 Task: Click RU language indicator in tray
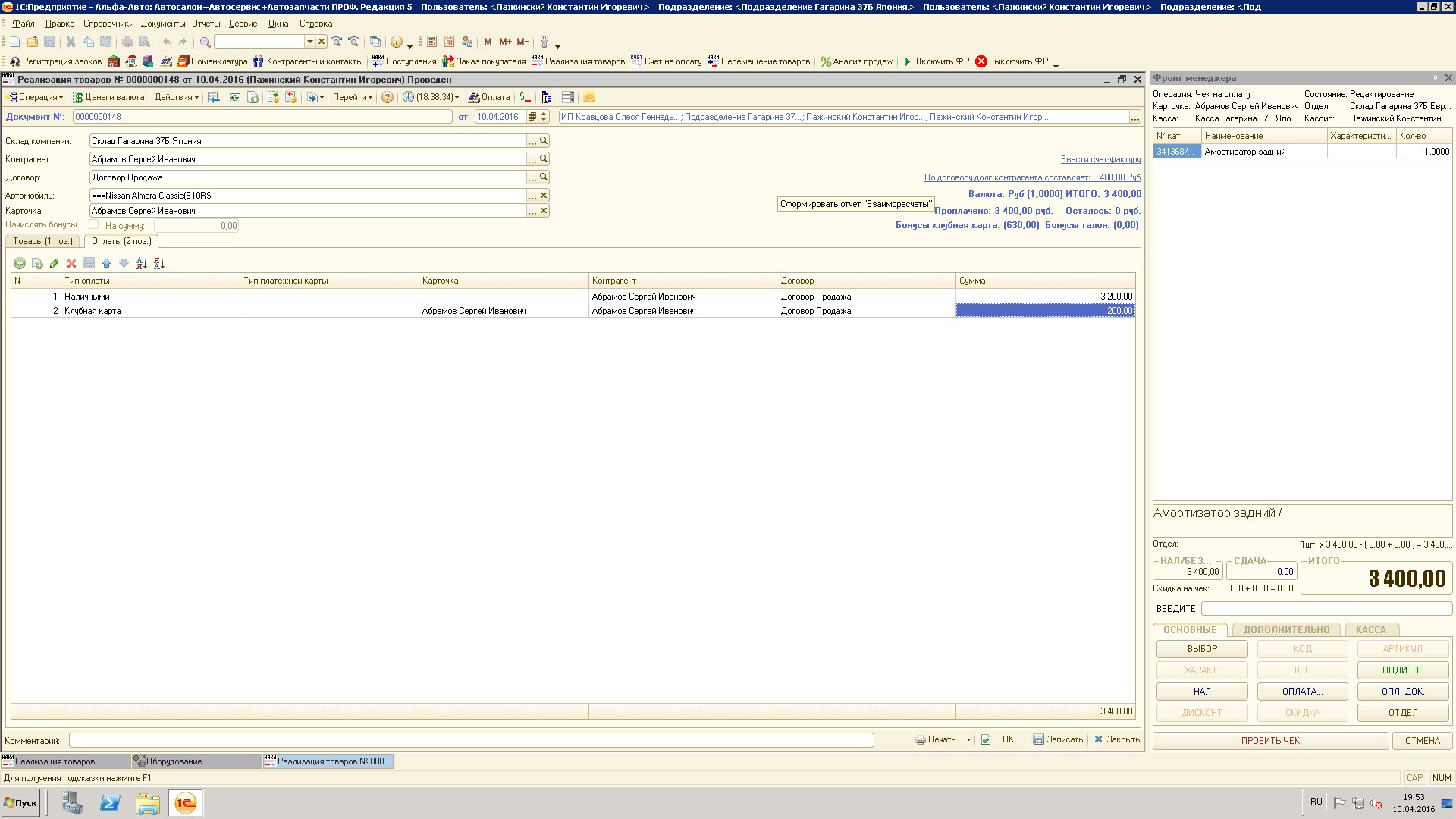1316,801
